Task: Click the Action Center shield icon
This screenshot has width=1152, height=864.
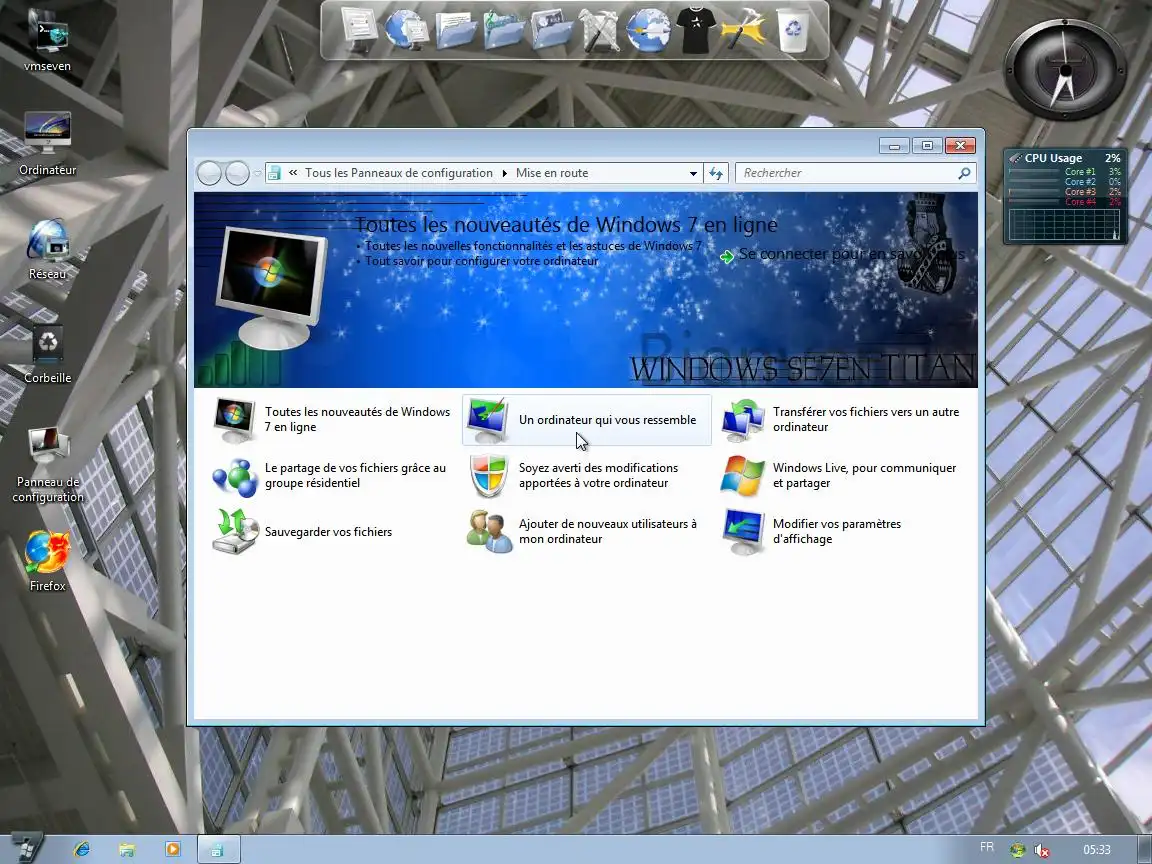Action: pos(488,476)
